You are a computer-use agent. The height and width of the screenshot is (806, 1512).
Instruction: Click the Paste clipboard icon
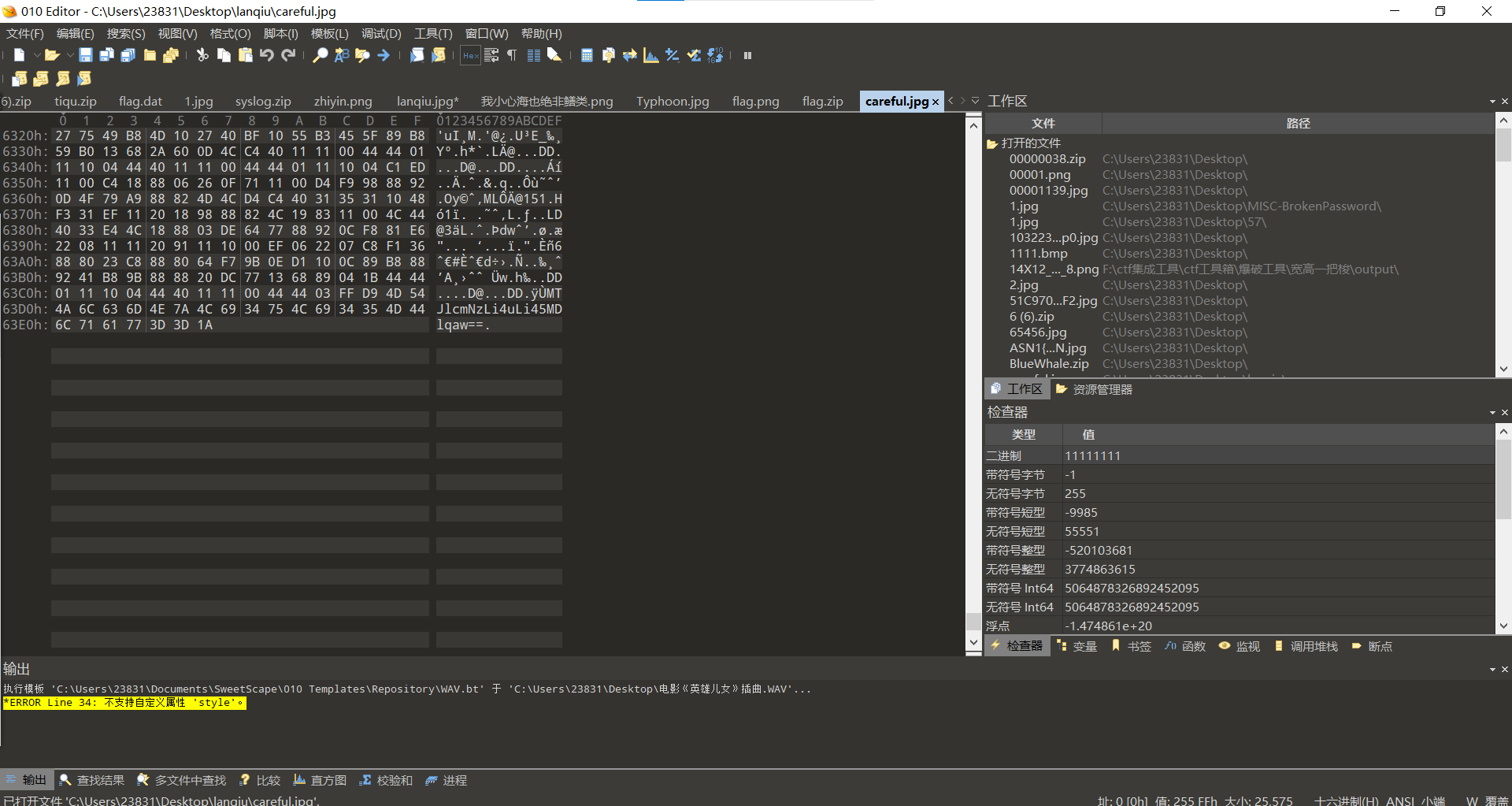[245, 55]
